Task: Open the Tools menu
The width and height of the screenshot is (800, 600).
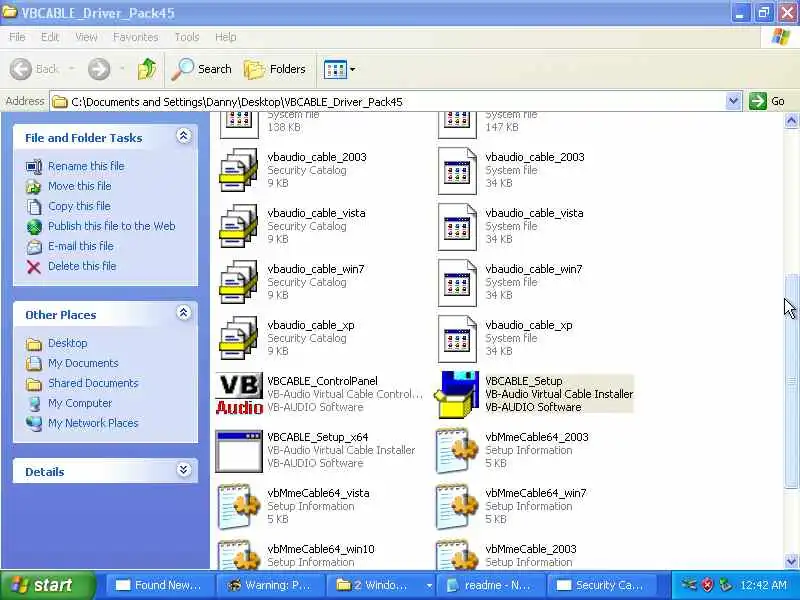Action: tap(187, 37)
